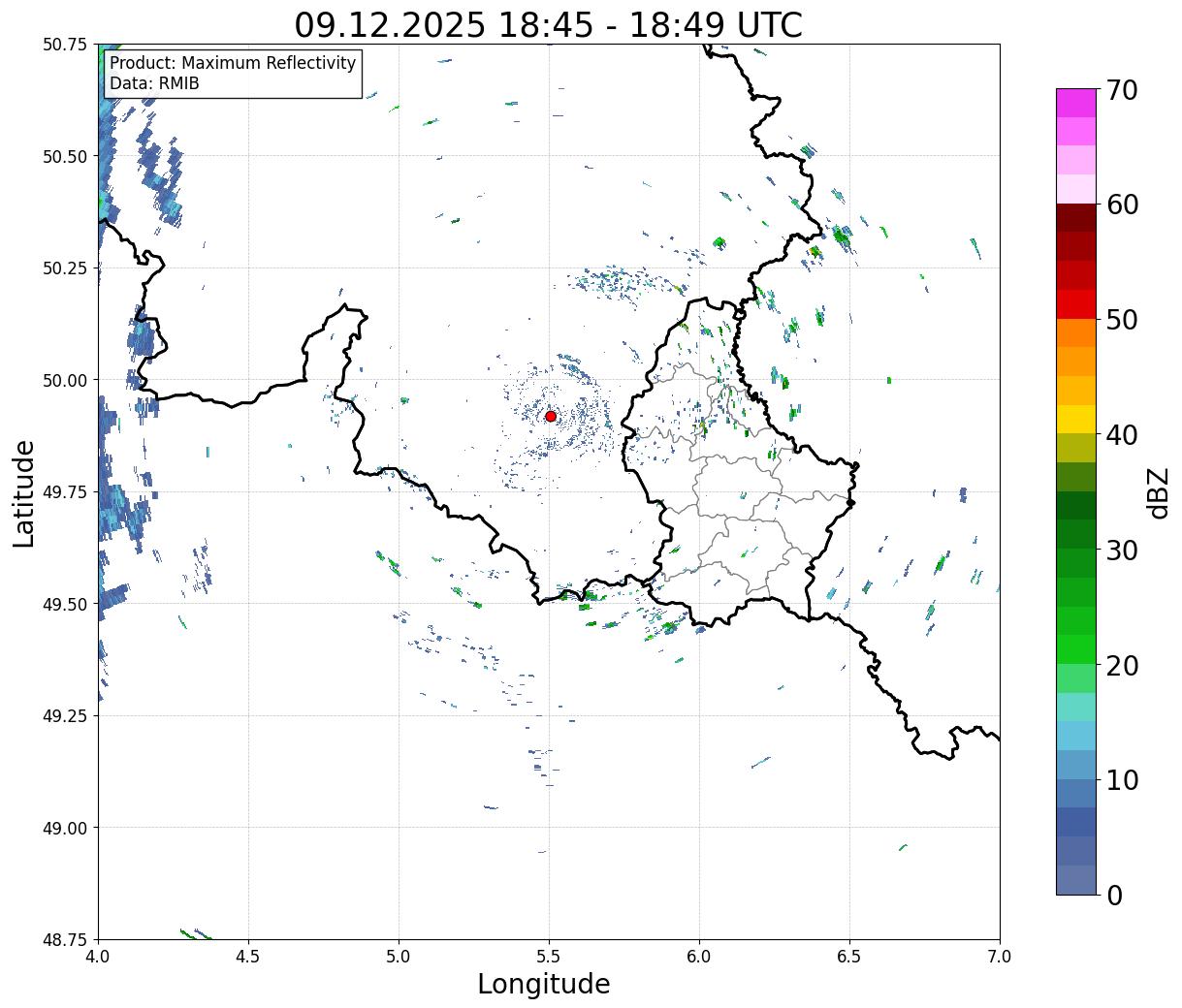Click latitude tick label 49.00
The height and width of the screenshot is (1008, 1182).
65,828
